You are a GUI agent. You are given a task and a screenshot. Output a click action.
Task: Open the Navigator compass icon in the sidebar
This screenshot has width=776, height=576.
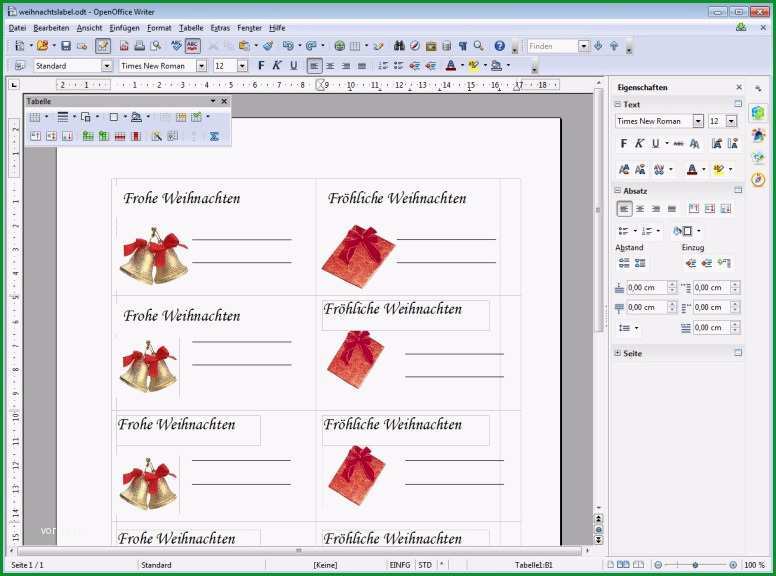pyautogui.click(x=758, y=179)
